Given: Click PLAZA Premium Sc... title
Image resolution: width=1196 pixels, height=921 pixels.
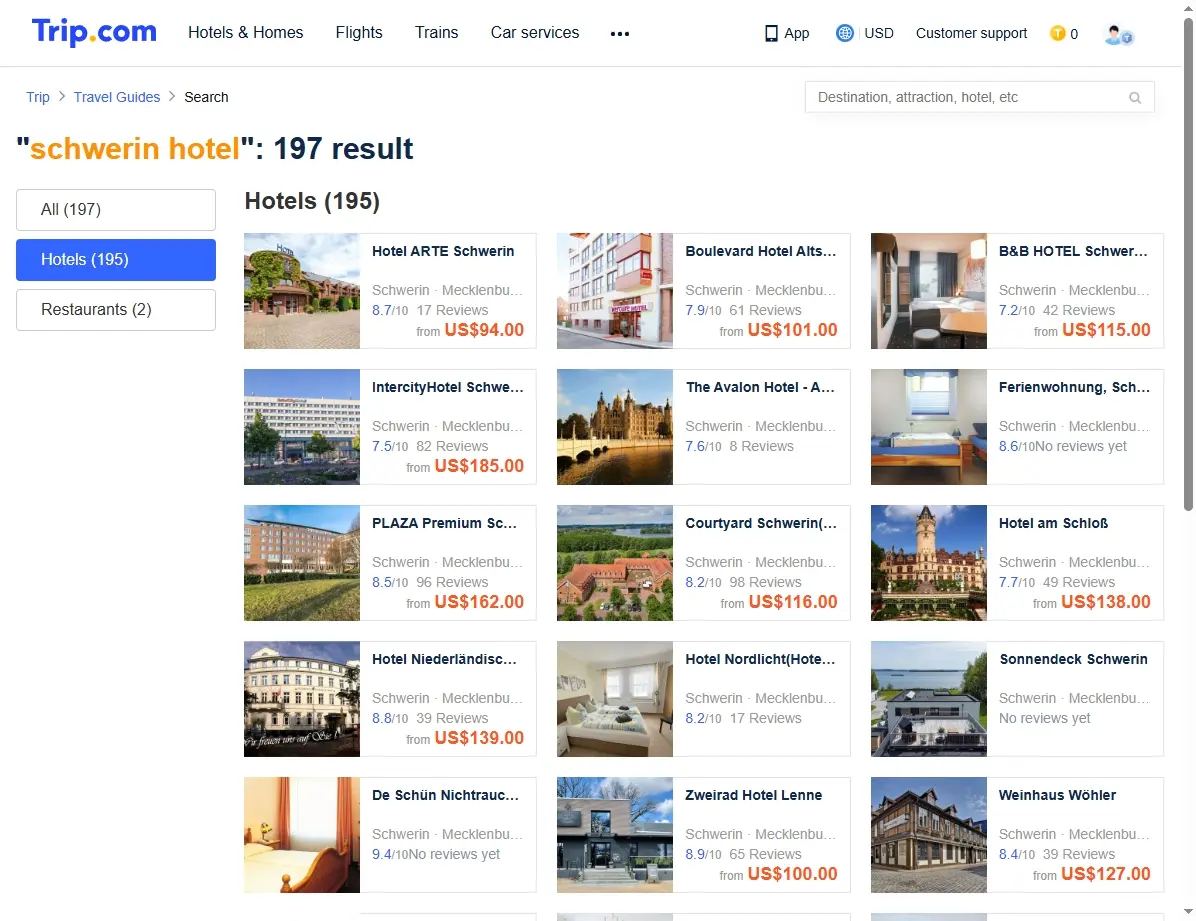Looking at the screenshot, I should 444,523.
